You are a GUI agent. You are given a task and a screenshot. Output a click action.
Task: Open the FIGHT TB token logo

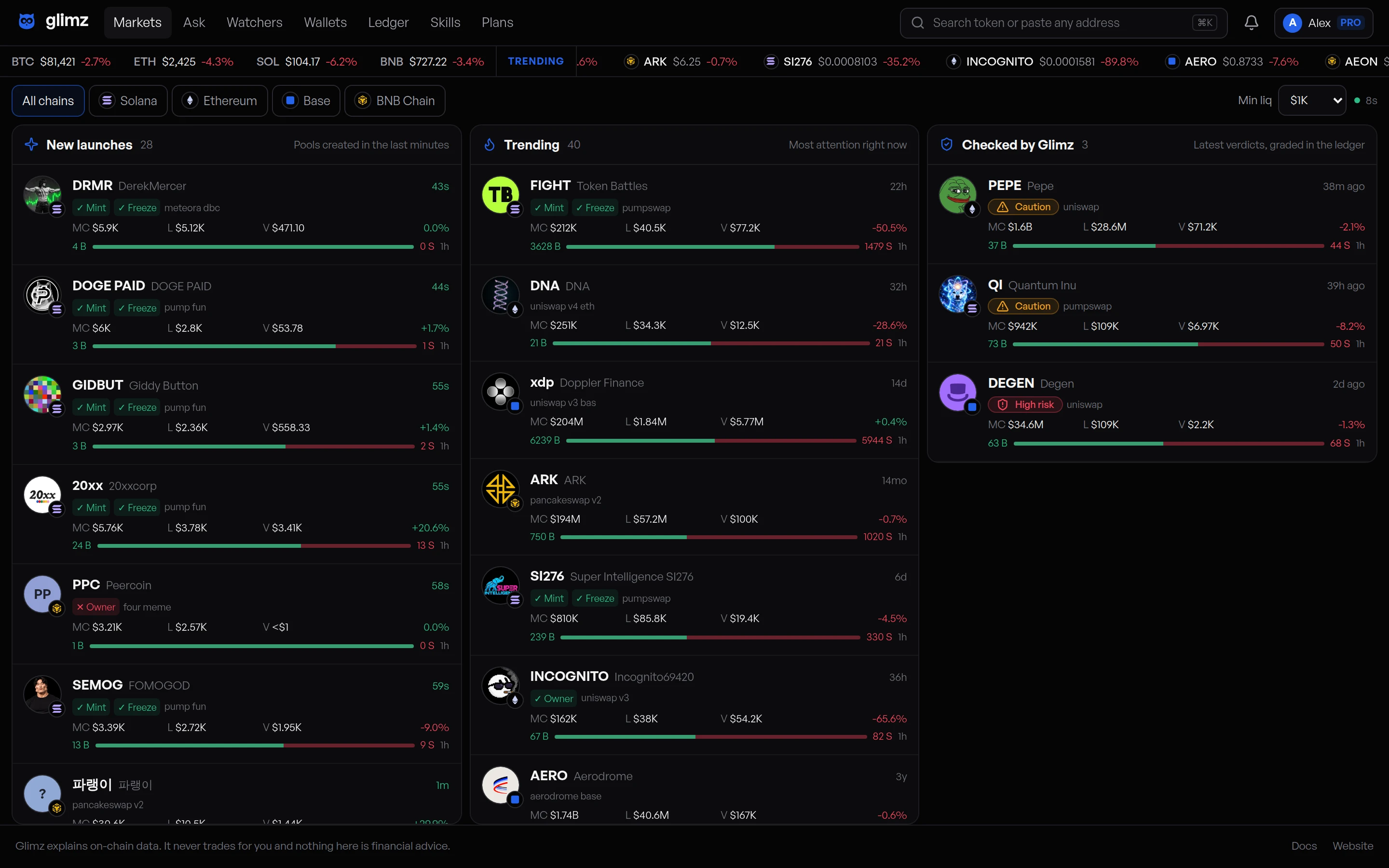click(x=500, y=195)
